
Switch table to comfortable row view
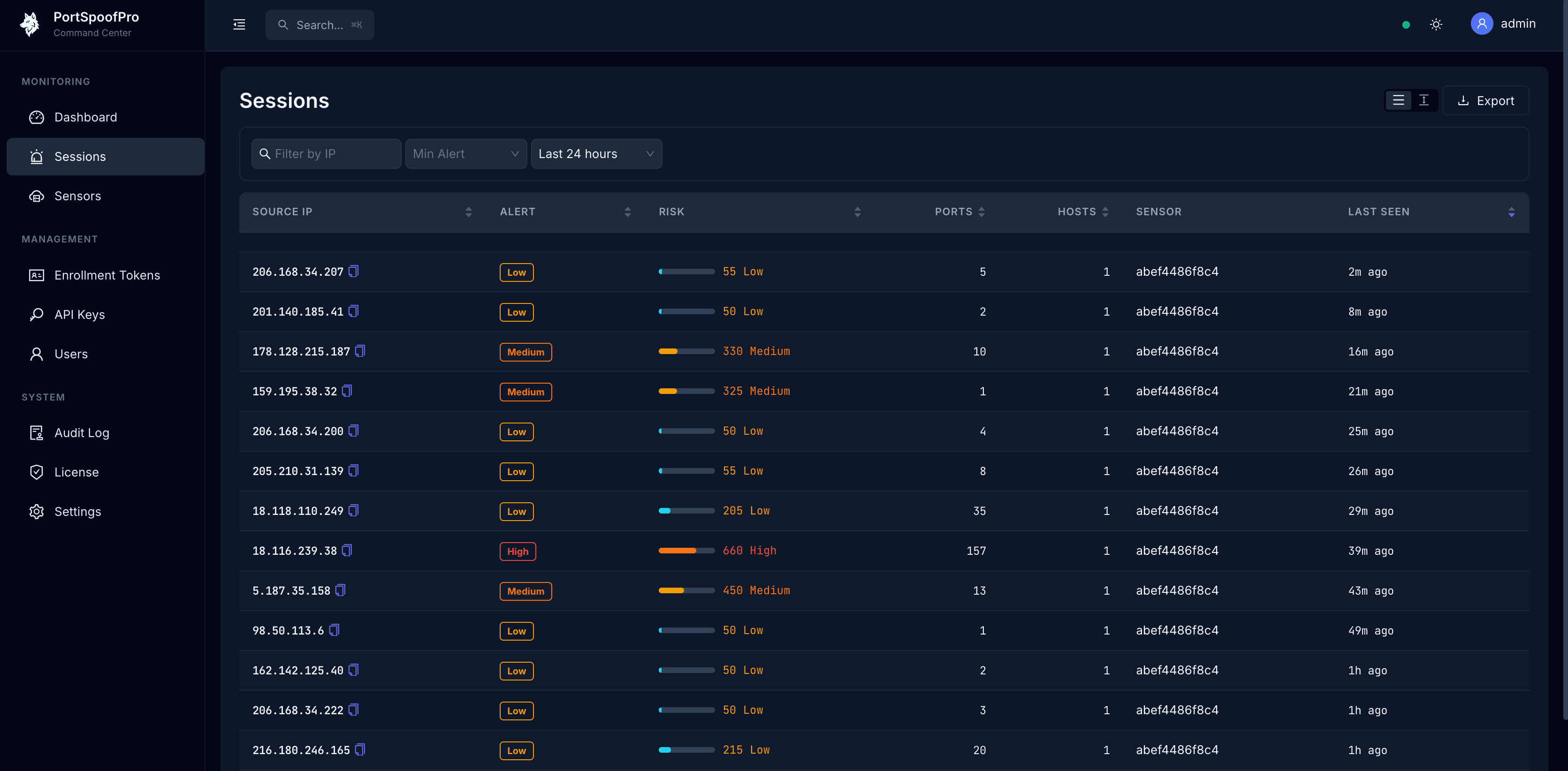click(x=1398, y=100)
